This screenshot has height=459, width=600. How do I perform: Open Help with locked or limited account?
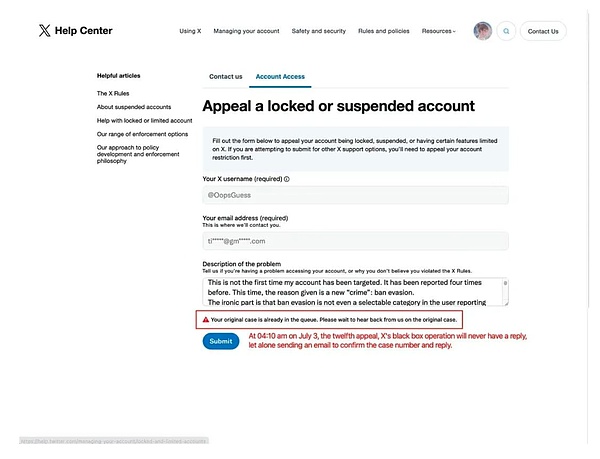[x=144, y=120]
